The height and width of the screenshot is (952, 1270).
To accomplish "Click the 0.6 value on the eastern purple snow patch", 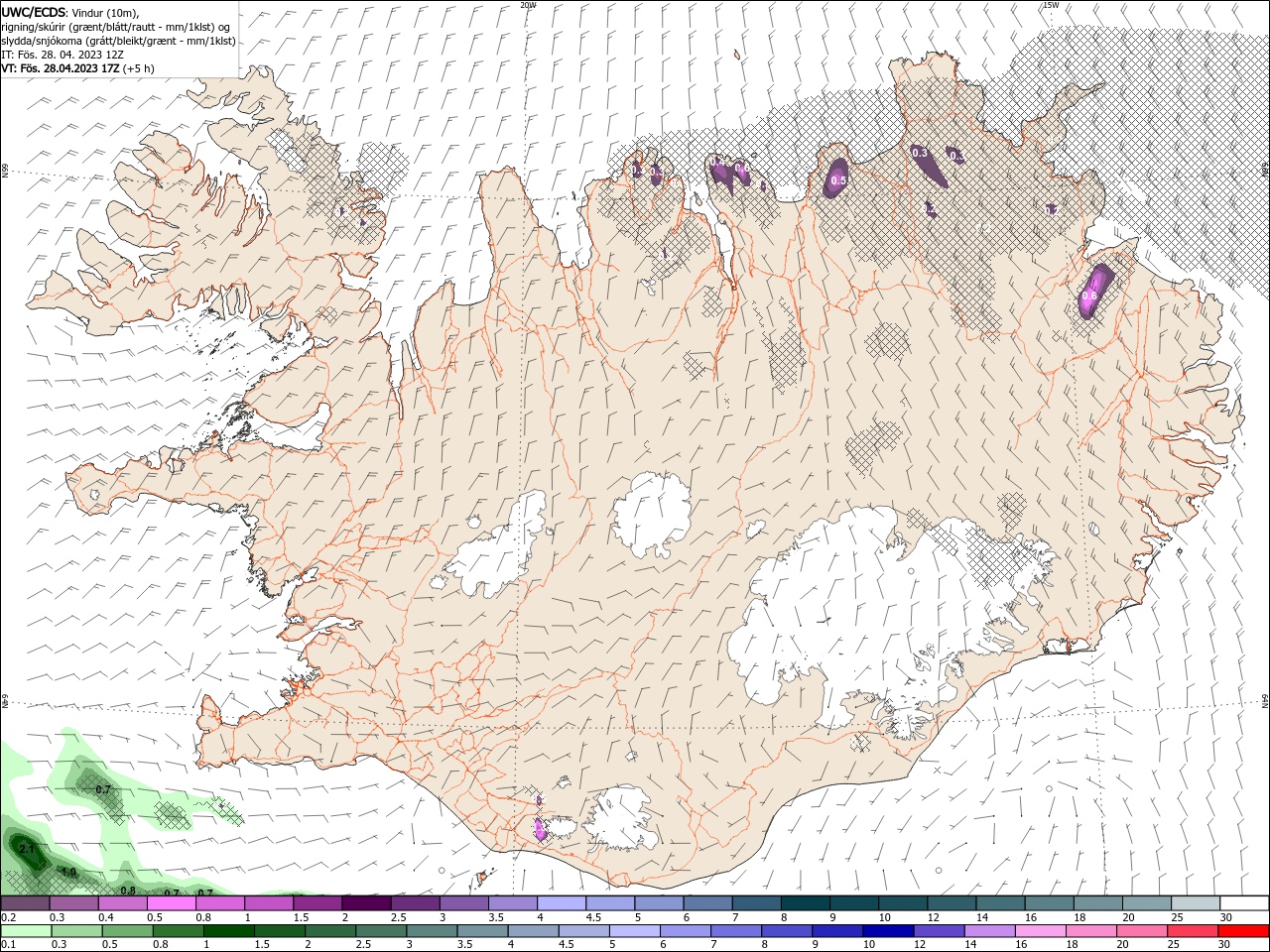I will pos(1089,296).
